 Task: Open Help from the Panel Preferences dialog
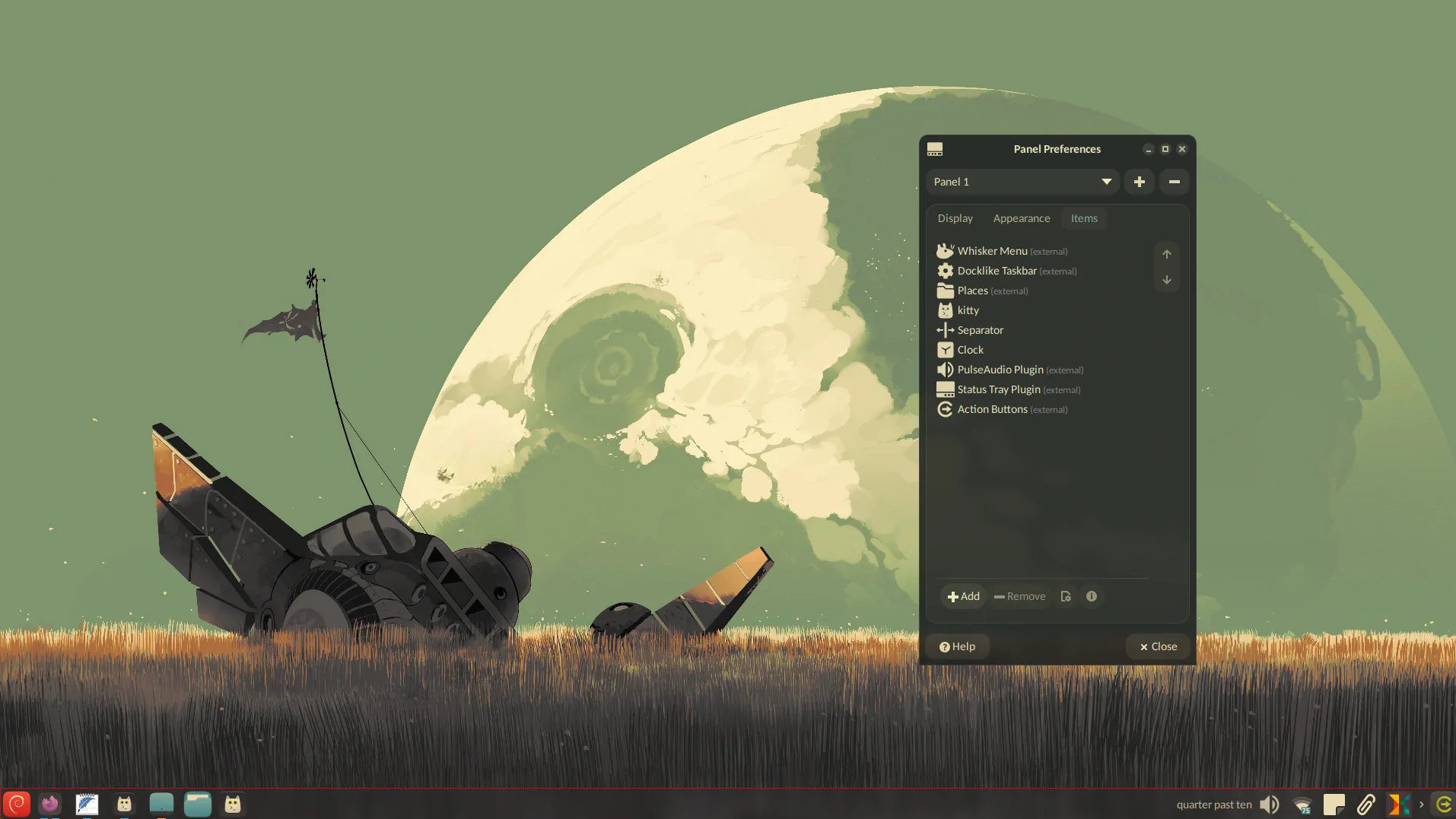[x=956, y=646]
